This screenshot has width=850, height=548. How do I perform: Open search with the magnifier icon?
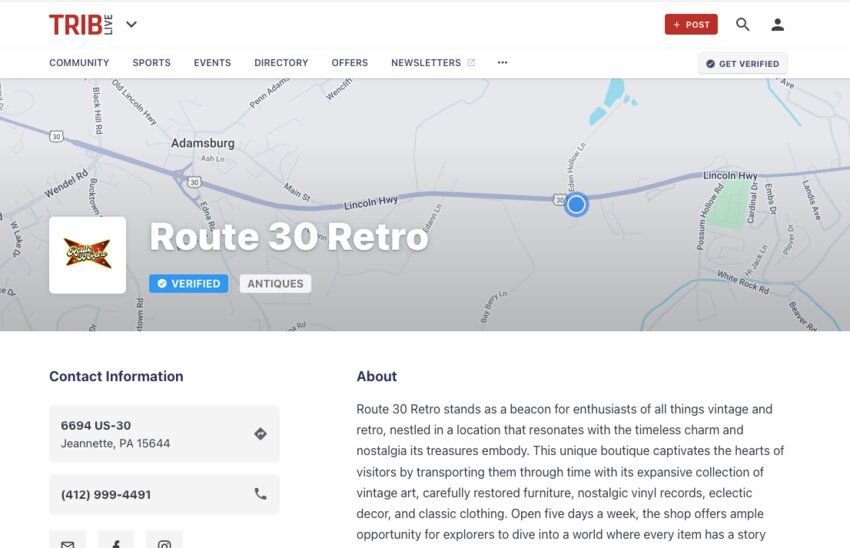[743, 24]
